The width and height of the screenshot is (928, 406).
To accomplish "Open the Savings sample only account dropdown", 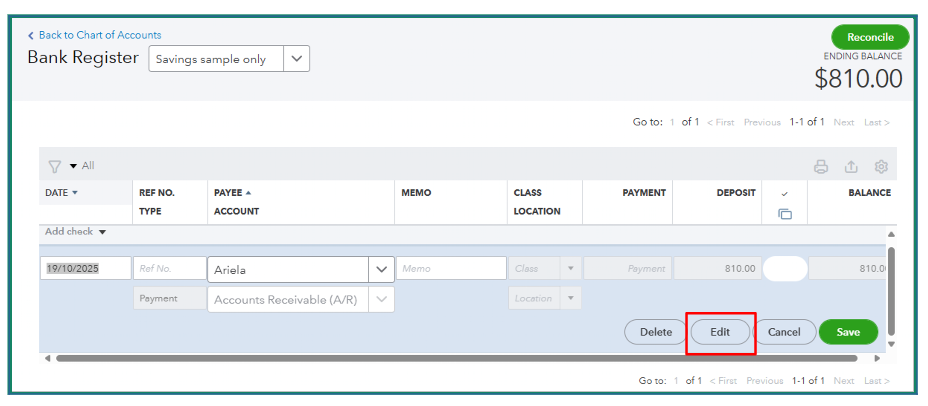I will click(296, 59).
